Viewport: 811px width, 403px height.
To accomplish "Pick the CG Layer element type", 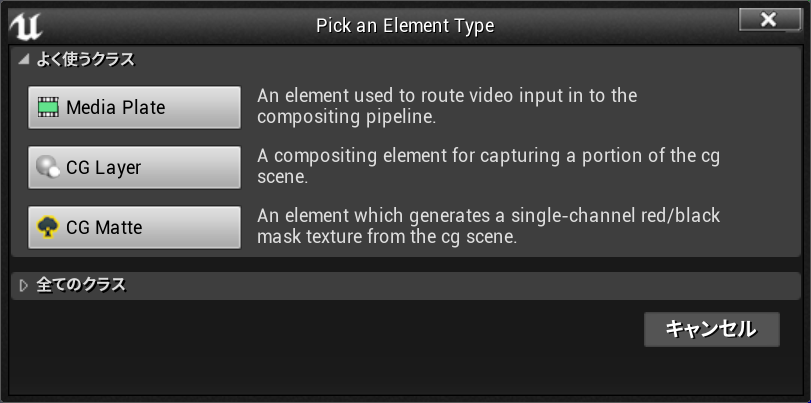I will 134,167.
